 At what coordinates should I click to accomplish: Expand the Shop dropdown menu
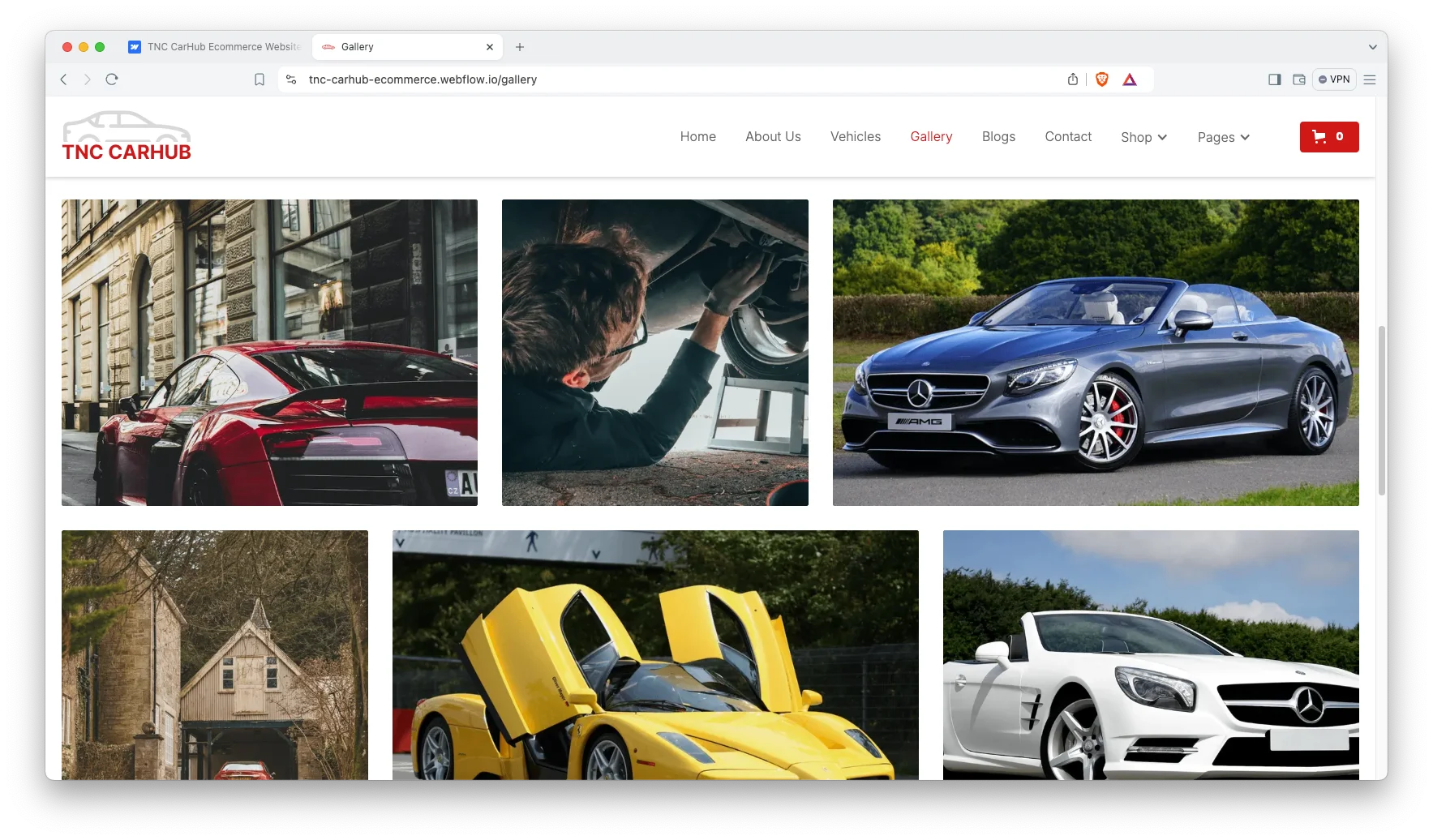coord(1143,137)
